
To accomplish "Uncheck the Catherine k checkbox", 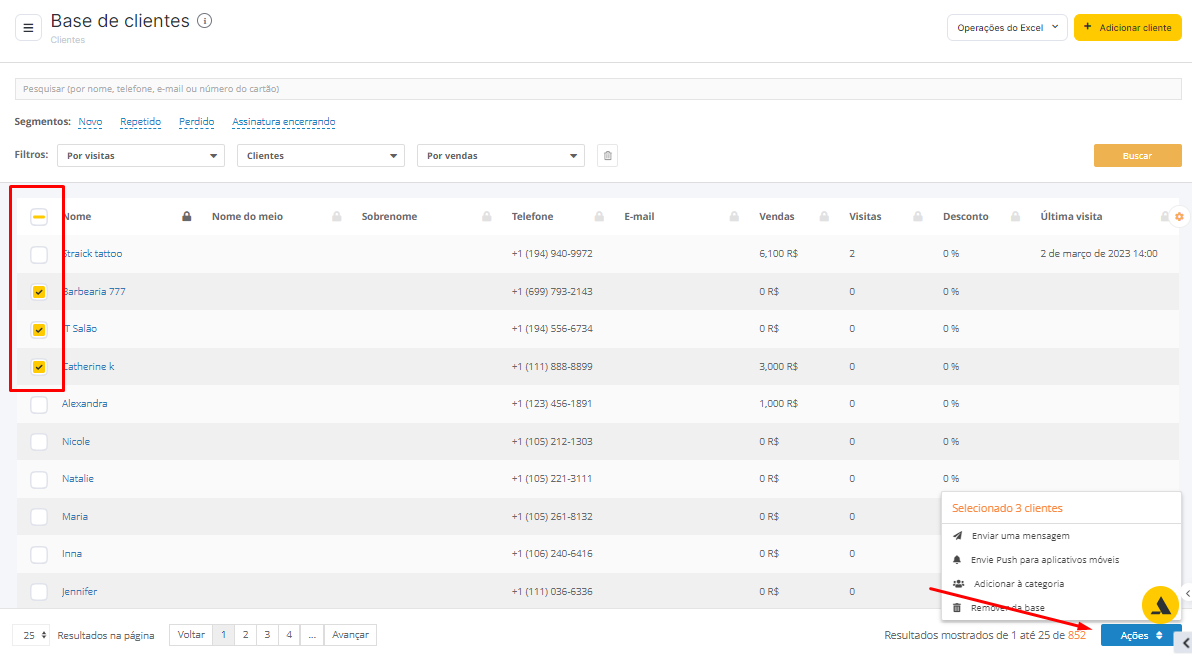I will click(39, 367).
